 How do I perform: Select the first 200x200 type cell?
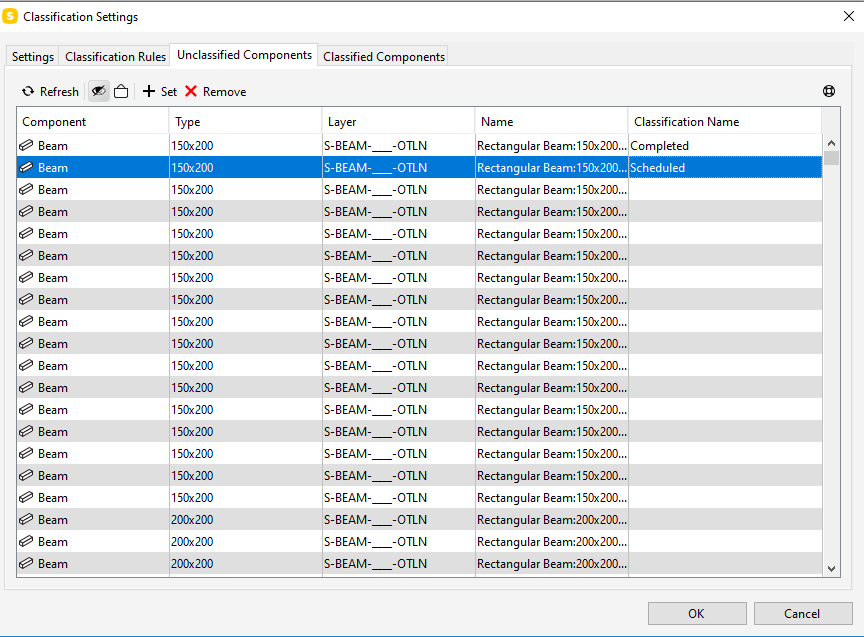tap(246, 520)
